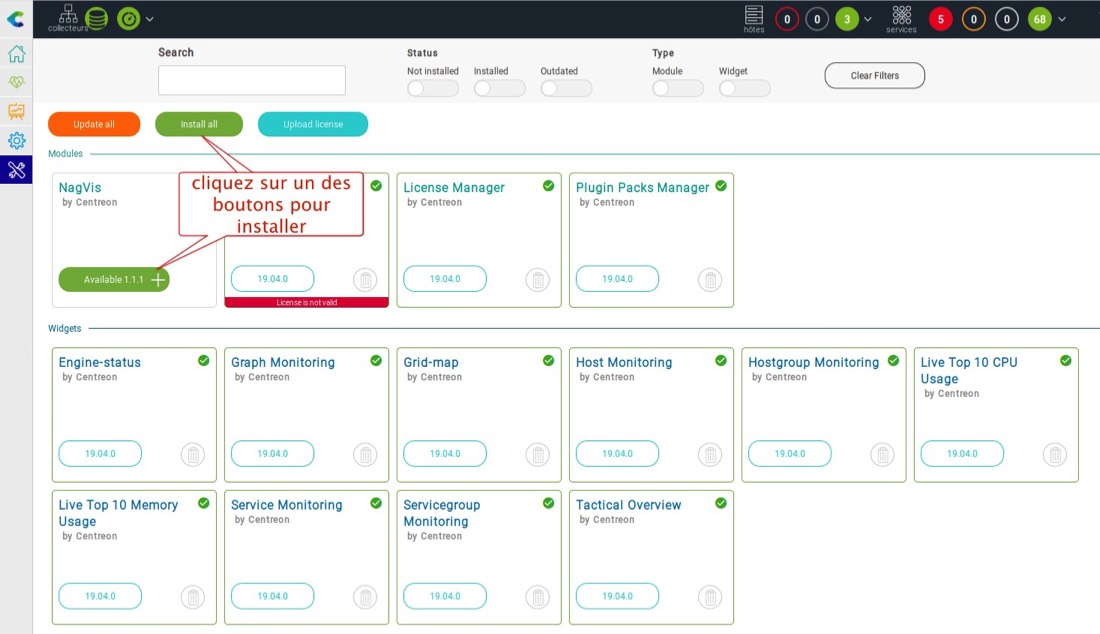1100x634 pixels.
Task: Focus the Search input field
Action: (x=251, y=80)
